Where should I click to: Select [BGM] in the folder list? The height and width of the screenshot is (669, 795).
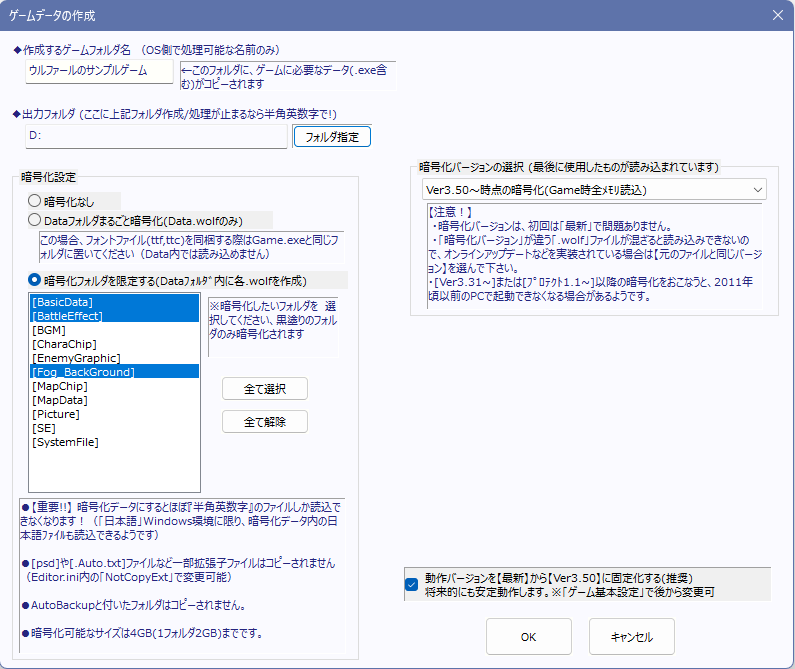pyautogui.click(x=115, y=330)
